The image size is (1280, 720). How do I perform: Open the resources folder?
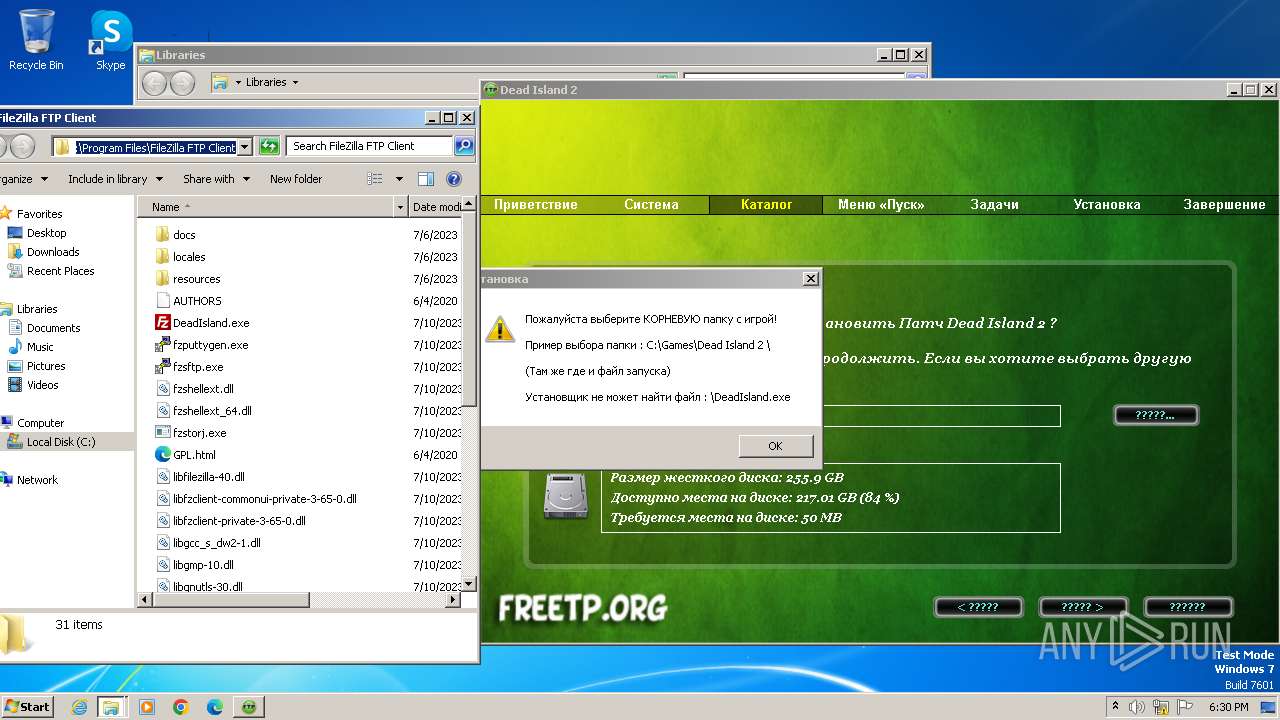(x=196, y=279)
